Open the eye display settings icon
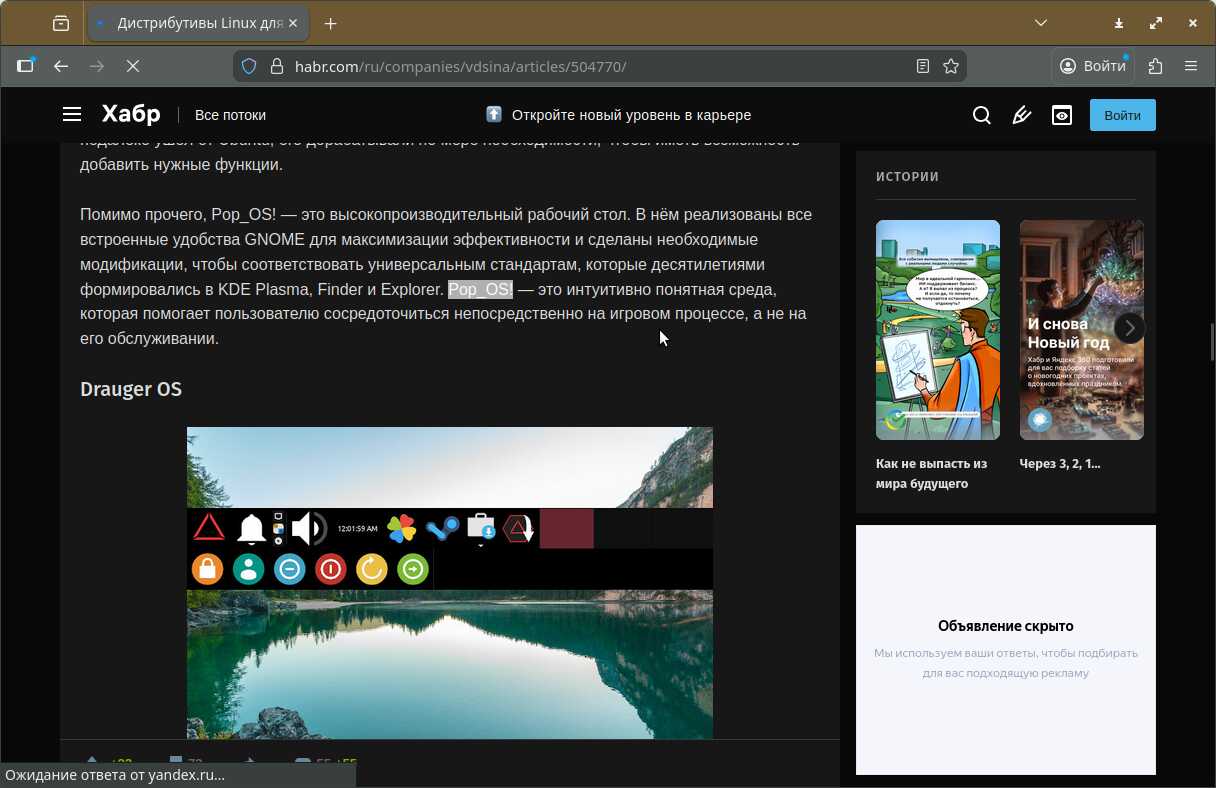 1062,115
